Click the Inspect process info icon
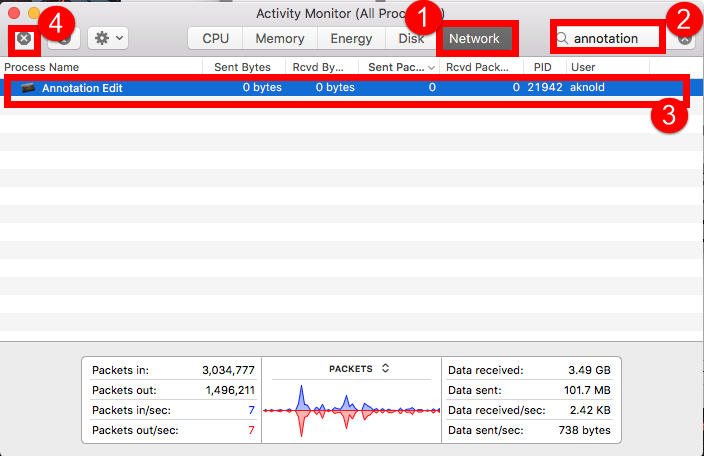 [x=65, y=38]
